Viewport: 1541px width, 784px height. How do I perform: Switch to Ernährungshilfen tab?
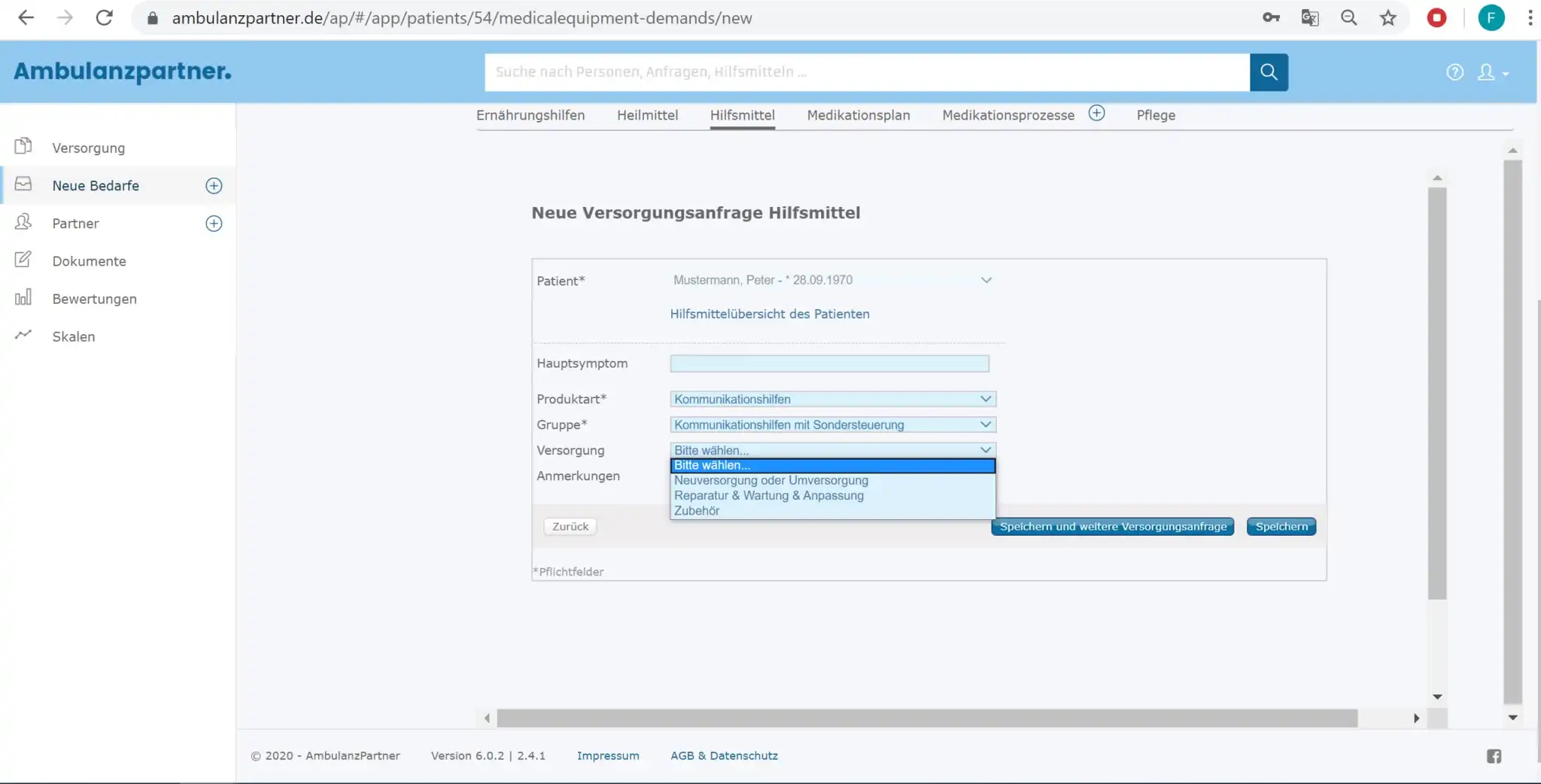530,115
